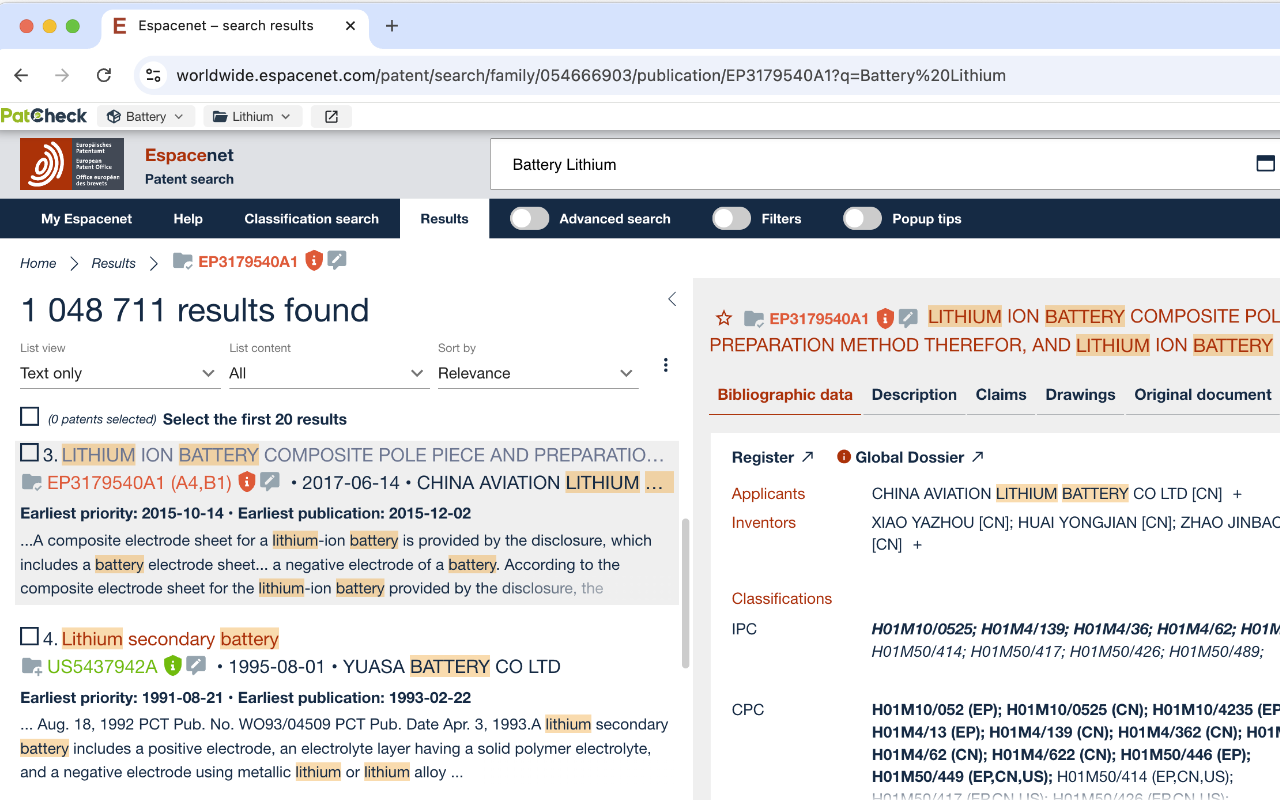
Task: Open Lithium folder dropdown in PatCheck bar
Action: pos(253,117)
